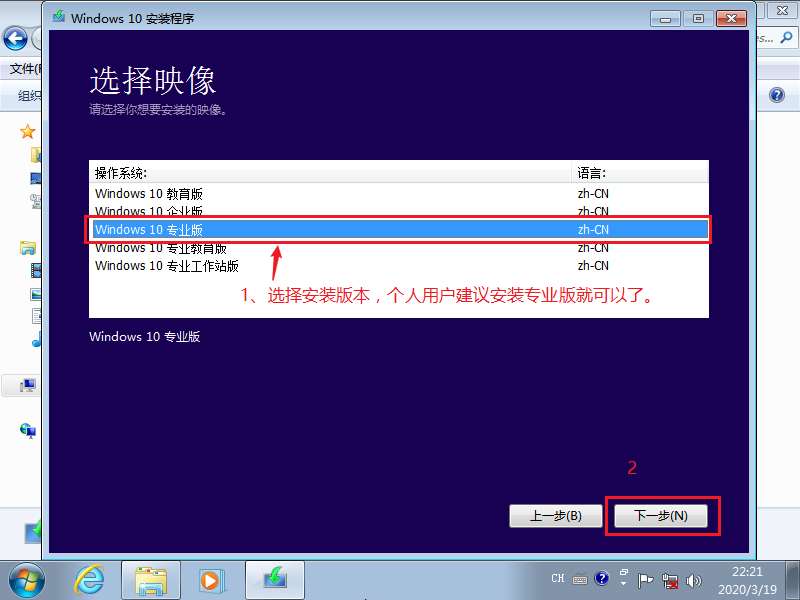800x600 pixels.
Task: Click the network status tray icon
Action: (x=670, y=579)
